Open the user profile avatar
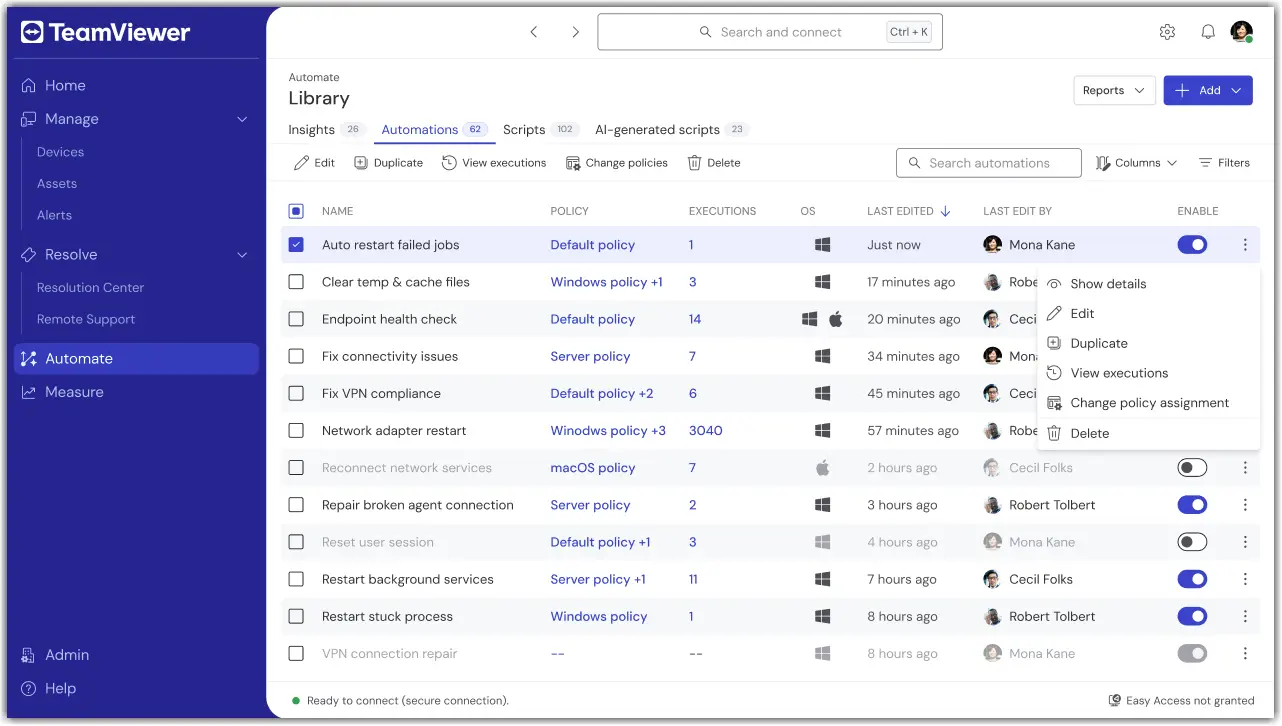 pos(1241,32)
